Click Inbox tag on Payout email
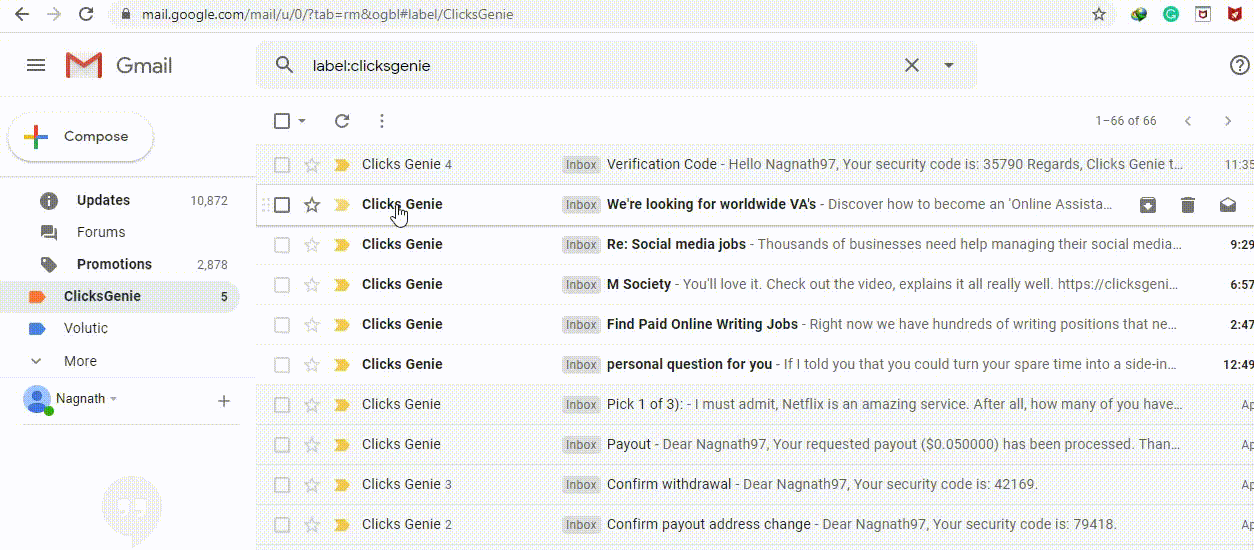 (x=581, y=445)
